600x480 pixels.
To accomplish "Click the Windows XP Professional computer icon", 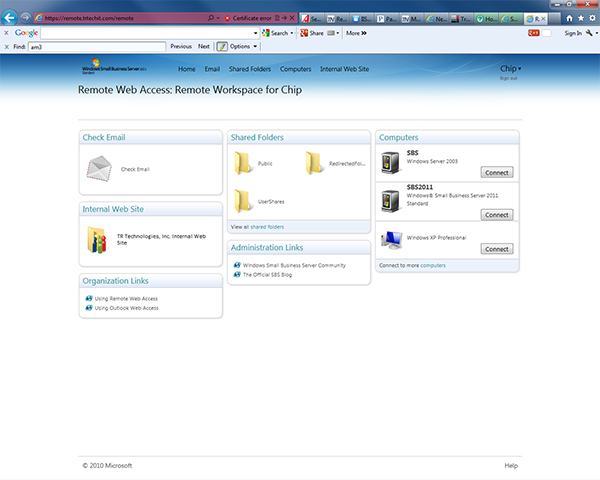I will 392,240.
